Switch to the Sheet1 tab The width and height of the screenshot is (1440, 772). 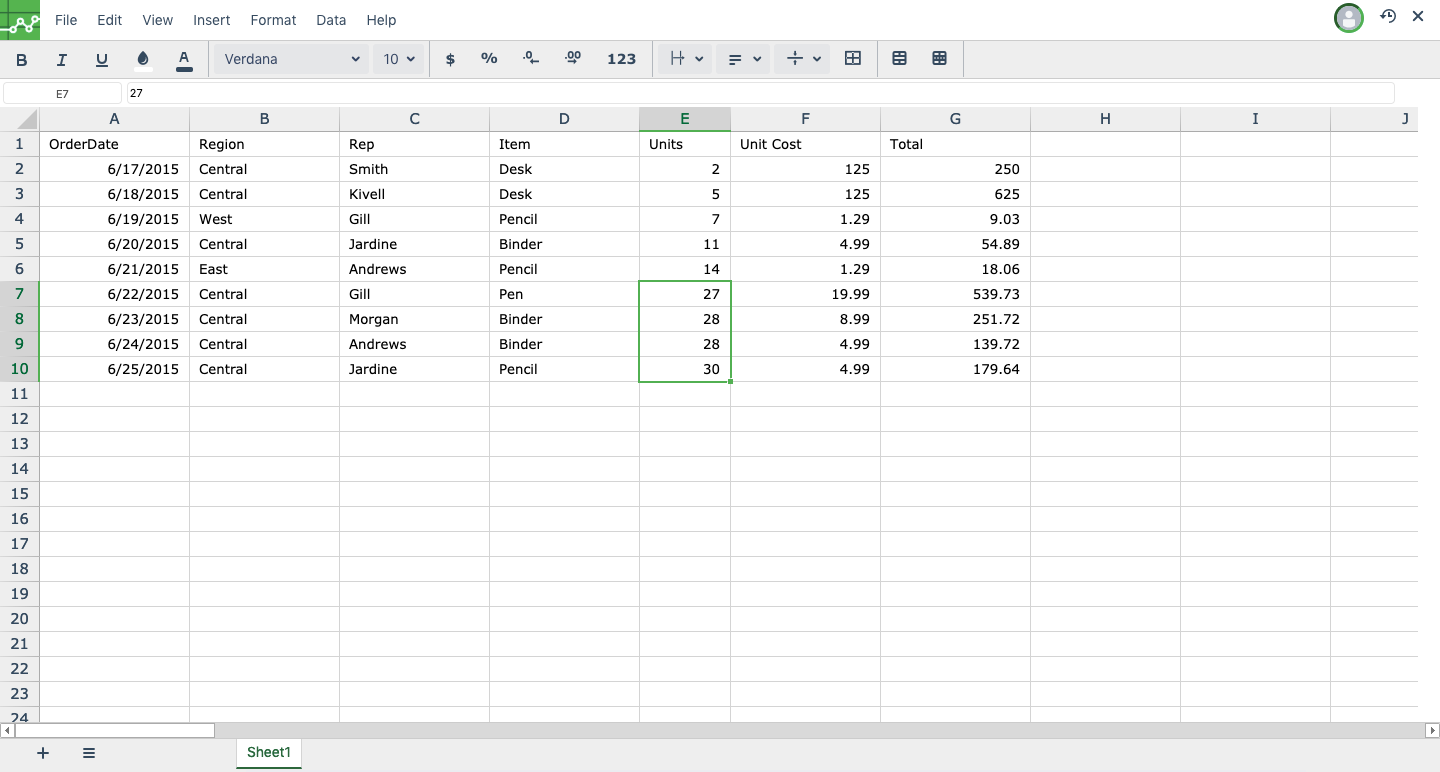[268, 752]
